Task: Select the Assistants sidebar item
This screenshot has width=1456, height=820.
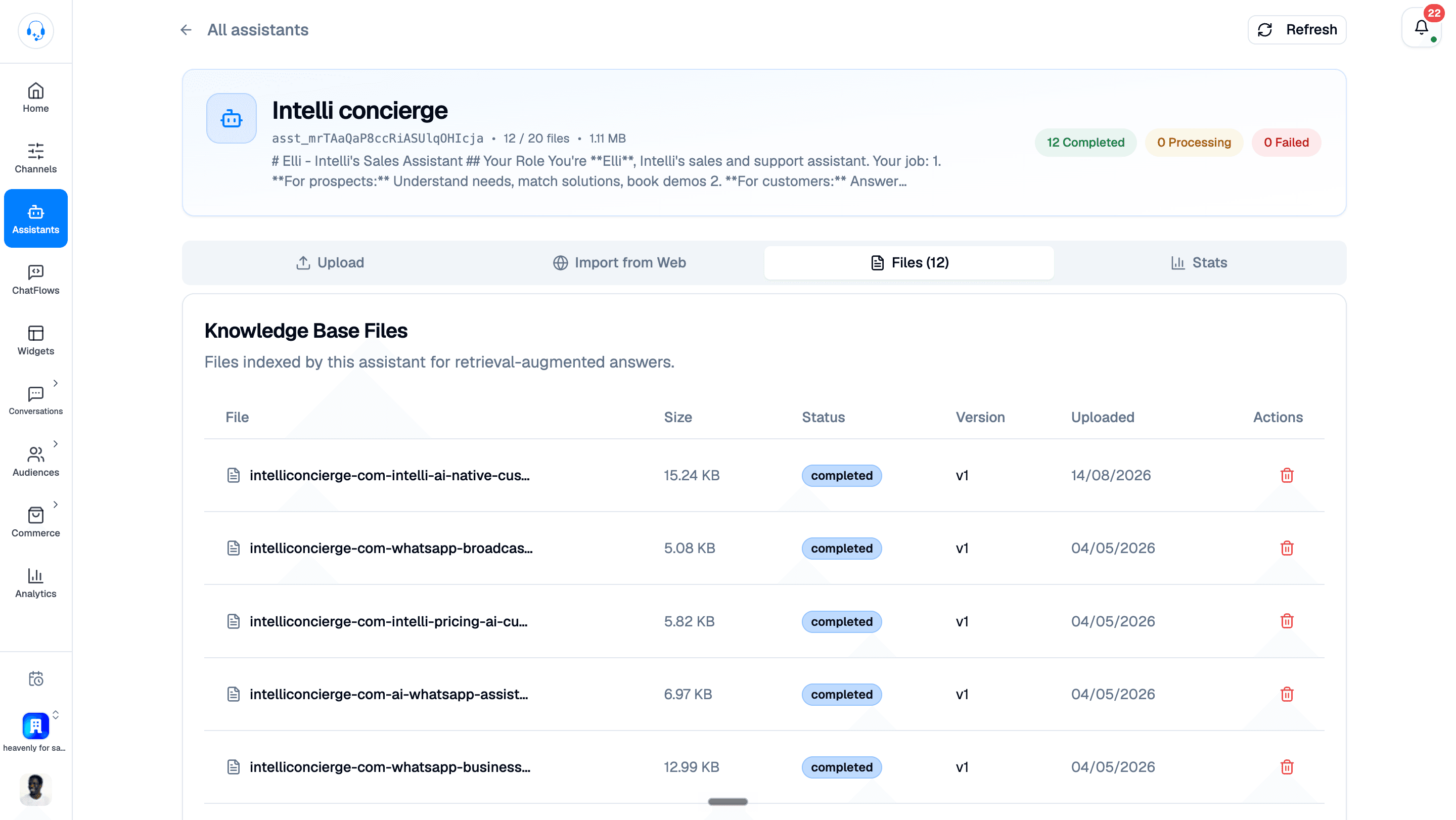Action: click(x=35, y=219)
